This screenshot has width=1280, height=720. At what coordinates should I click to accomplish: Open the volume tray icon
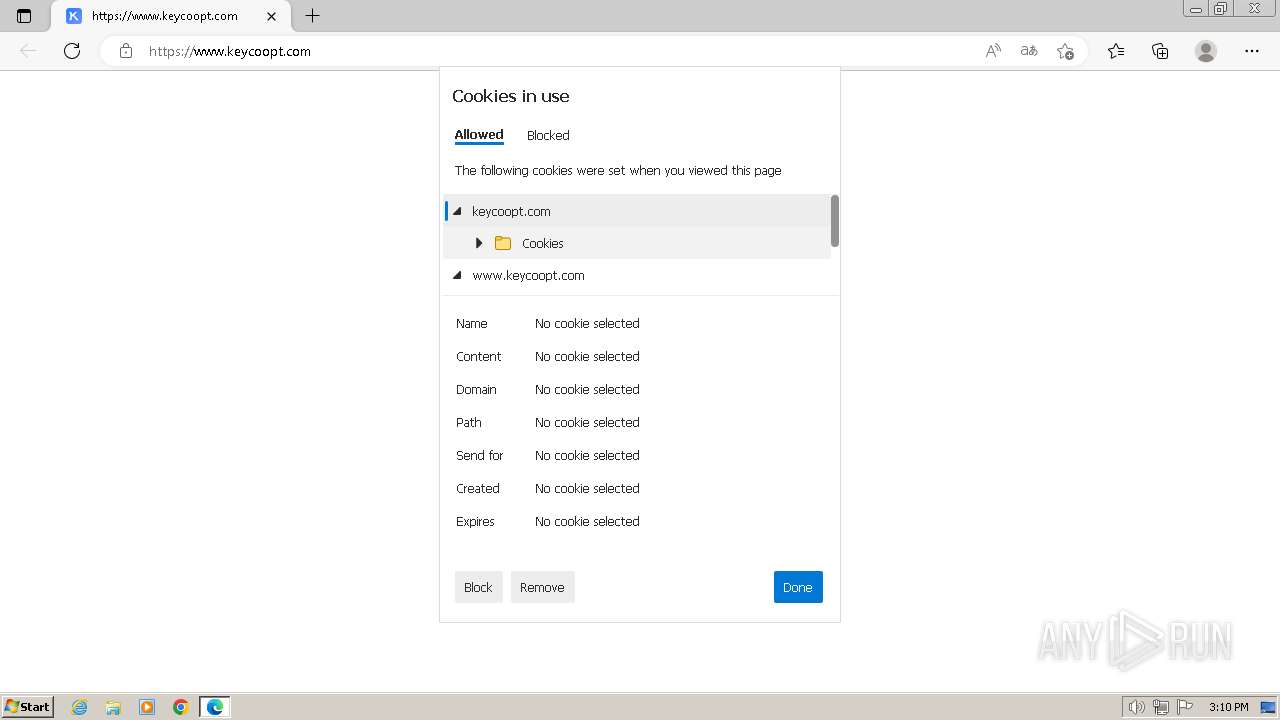click(x=1136, y=707)
